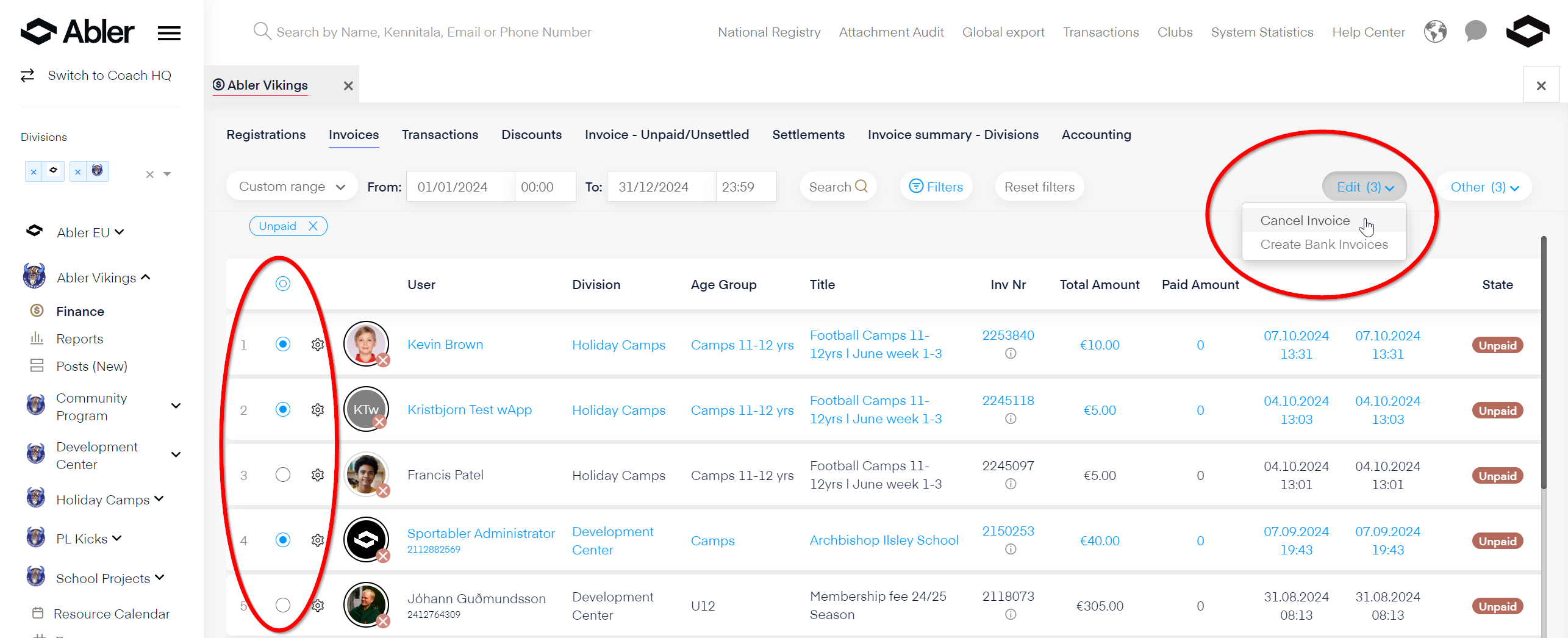Open settings gear for Kristbjorn Test wApp row
This screenshot has width=1568, height=638.
tap(318, 410)
